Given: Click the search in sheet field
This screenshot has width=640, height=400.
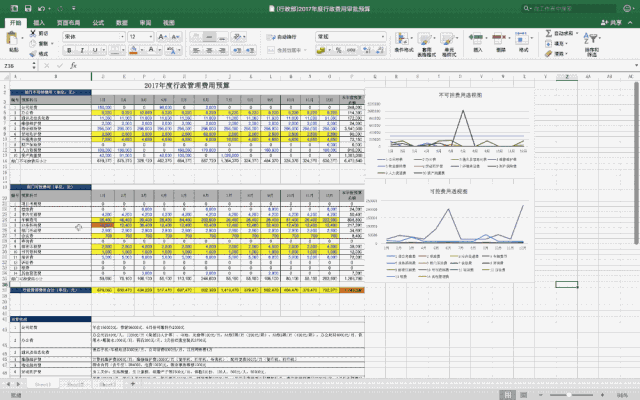Looking at the screenshot, I should [x=569, y=8].
